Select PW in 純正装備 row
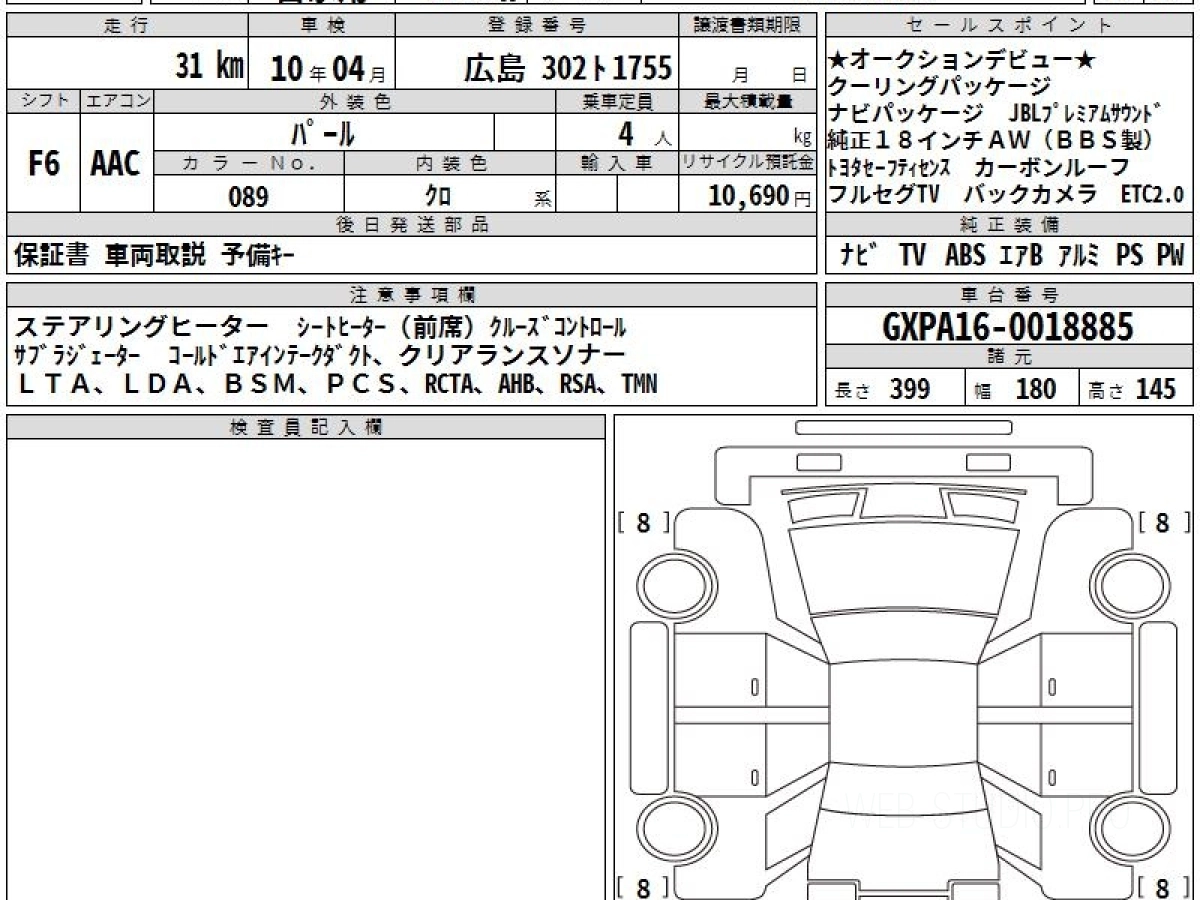This screenshot has width=1200, height=900. click(x=1170, y=256)
